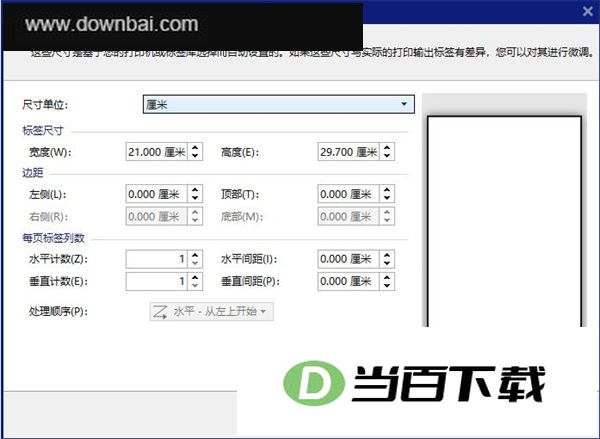Screen dimensions: 600x439
Task: Click the 宽度(W) field showing 21.000 厘米
Action: click(x=157, y=152)
